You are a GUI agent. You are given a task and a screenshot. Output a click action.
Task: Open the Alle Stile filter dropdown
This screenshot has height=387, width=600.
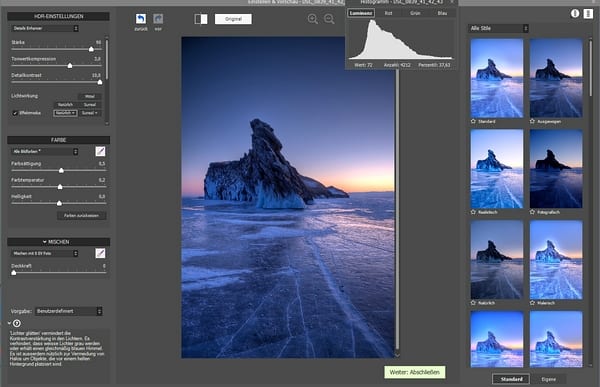click(x=498, y=28)
